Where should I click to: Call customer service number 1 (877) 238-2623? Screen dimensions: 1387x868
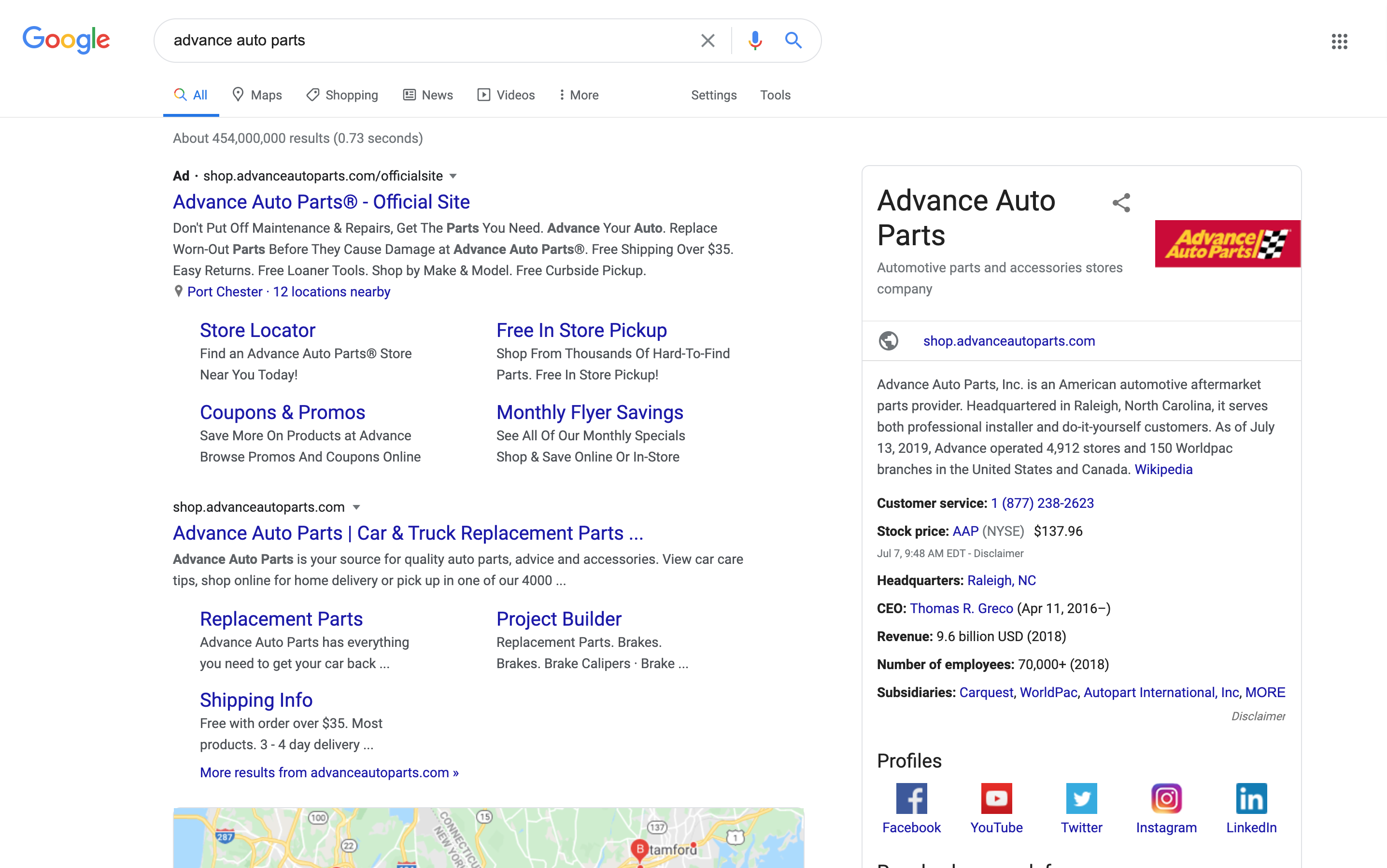click(x=1042, y=504)
